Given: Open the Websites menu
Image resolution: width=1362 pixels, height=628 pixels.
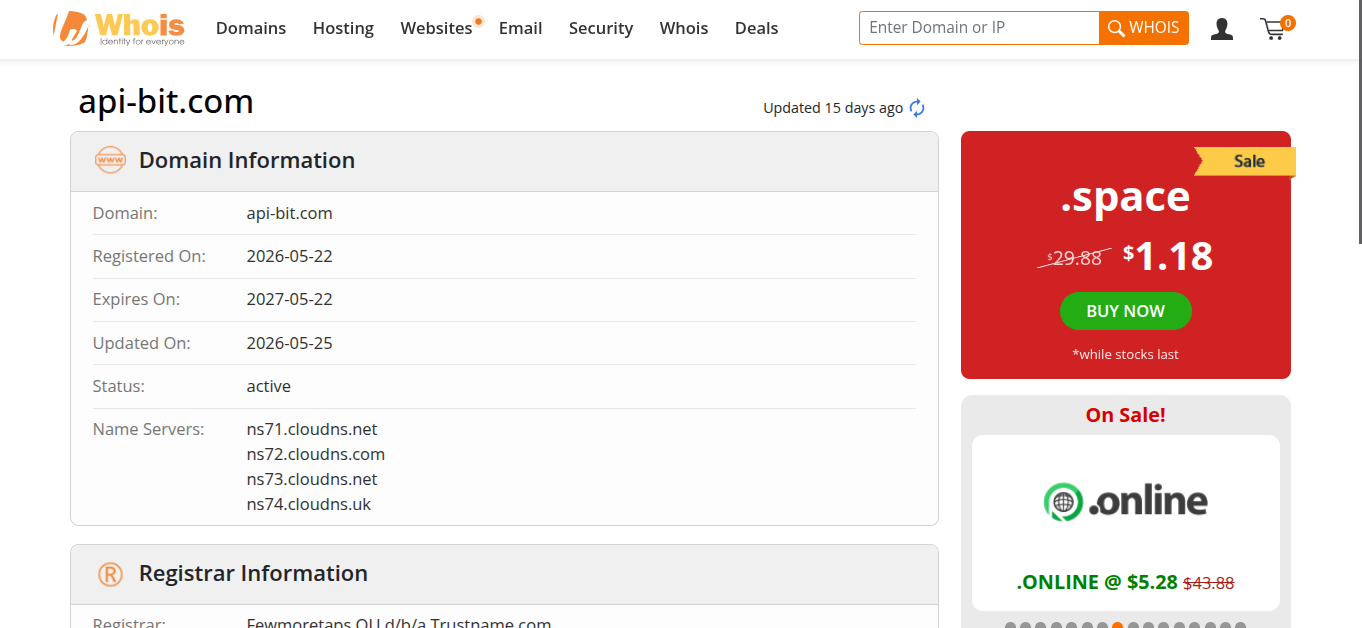Looking at the screenshot, I should point(436,28).
